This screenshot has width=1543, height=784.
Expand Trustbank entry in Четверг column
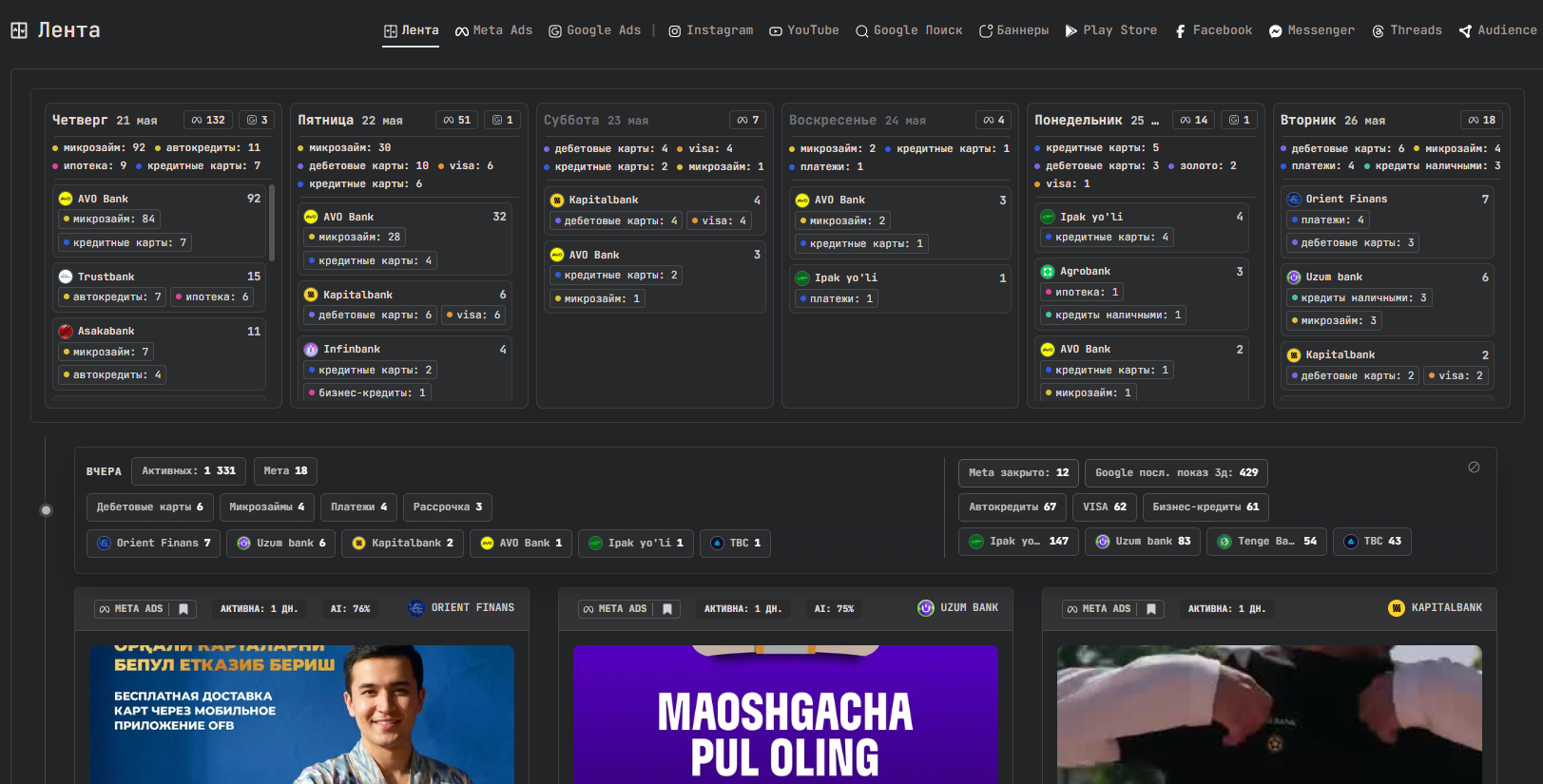(160, 277)
